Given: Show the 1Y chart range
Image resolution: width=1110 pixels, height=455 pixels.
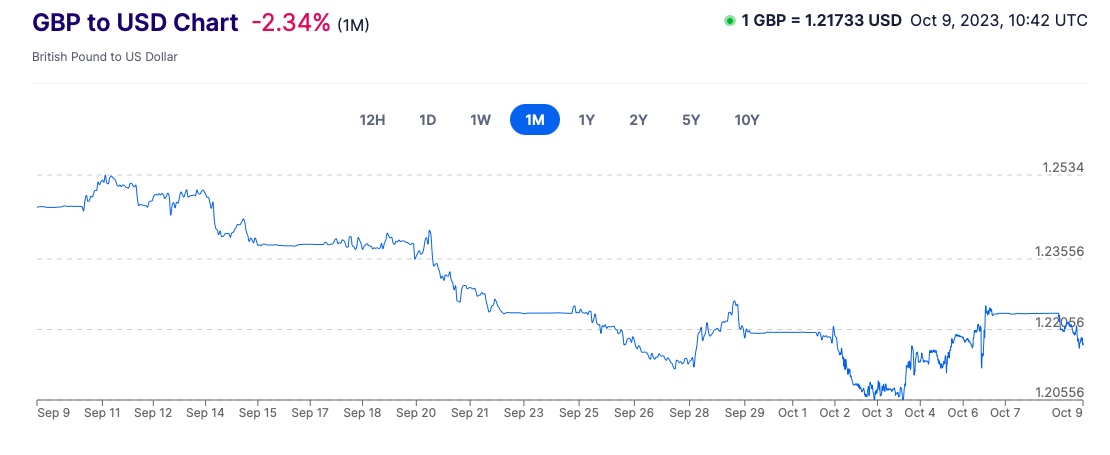Looking at the screenshot, I should pos(587,120).
